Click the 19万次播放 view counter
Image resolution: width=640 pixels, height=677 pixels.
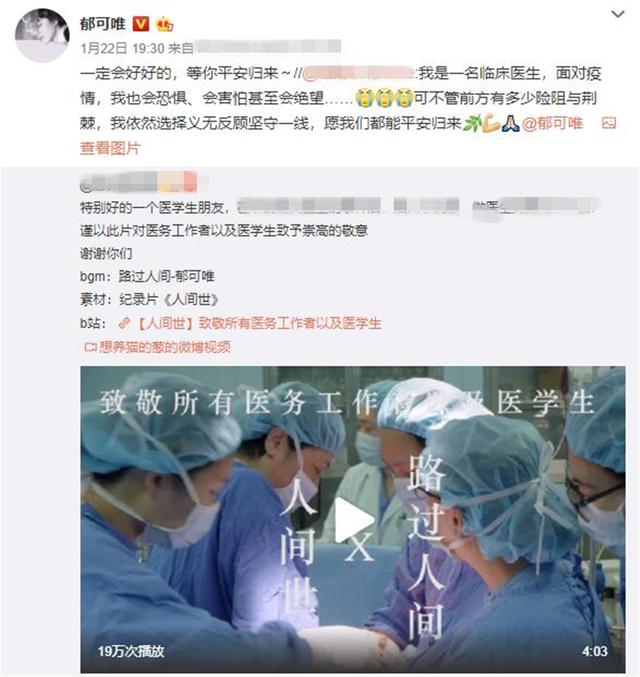(131, 651)
